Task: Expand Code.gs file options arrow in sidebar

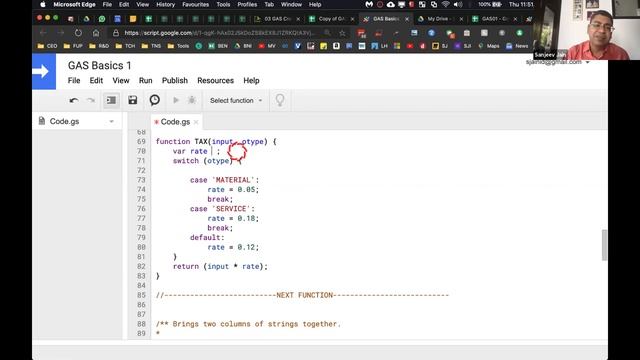Action: [x=111, y=122]
